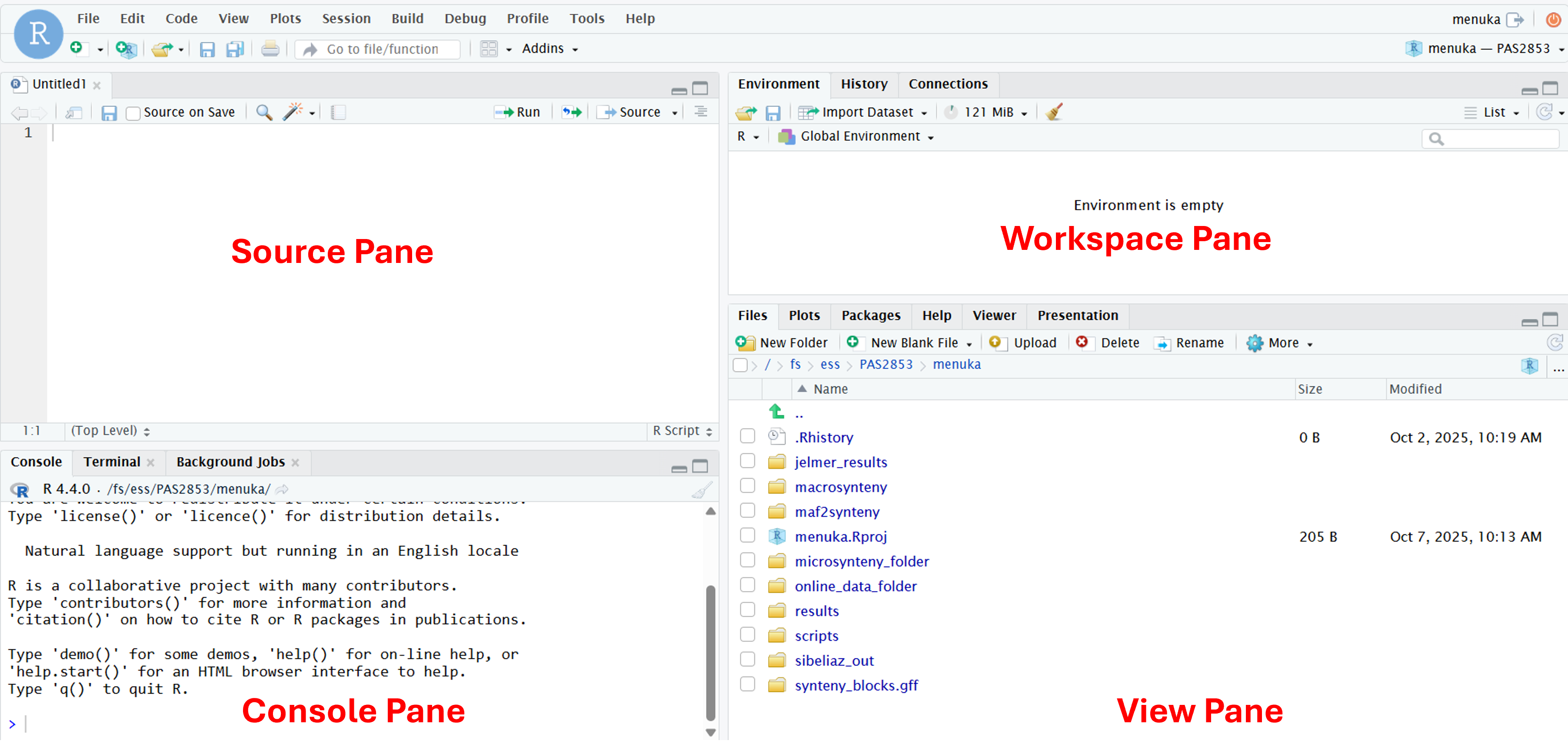The image size is (1568, 754).
Task: Switch to the Packages tab
Action: click(870, 315)
